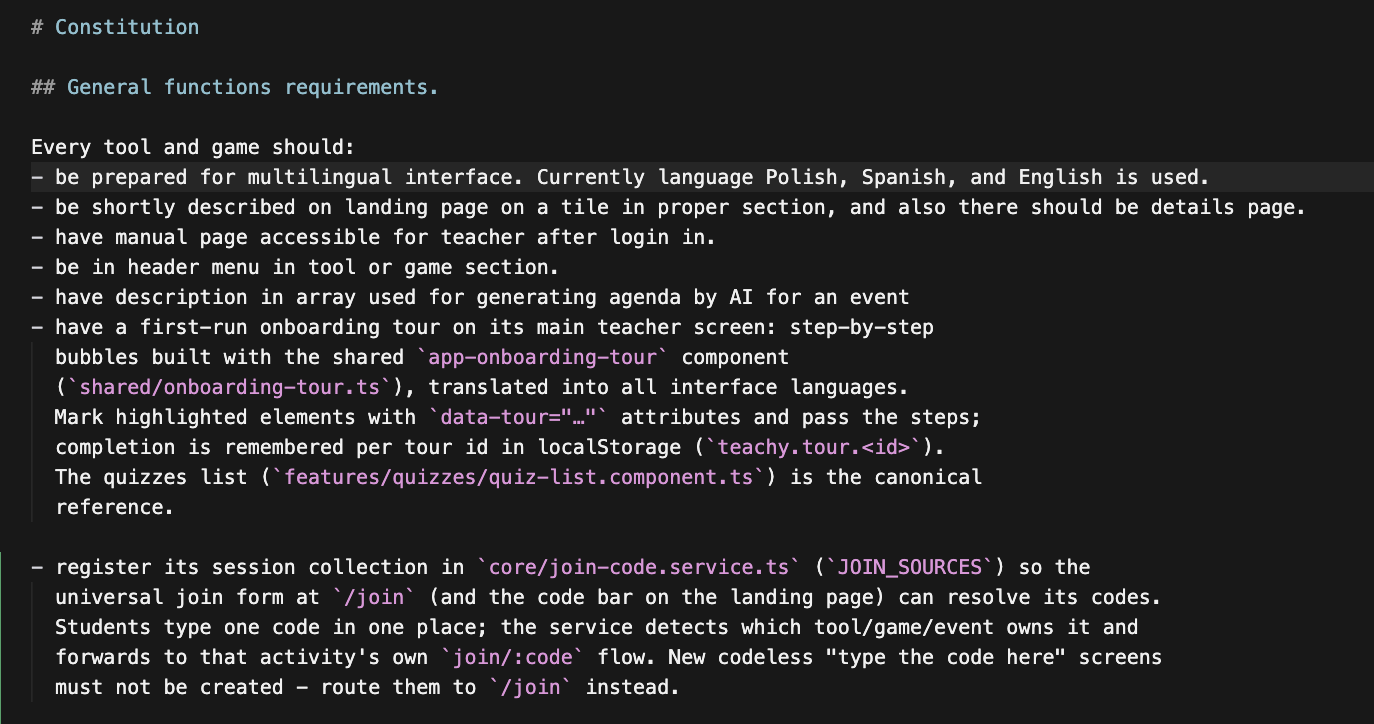The image size is (1374, 724).
Task: Click the line 'Every tool and game should:'
Action: (193, 147)
